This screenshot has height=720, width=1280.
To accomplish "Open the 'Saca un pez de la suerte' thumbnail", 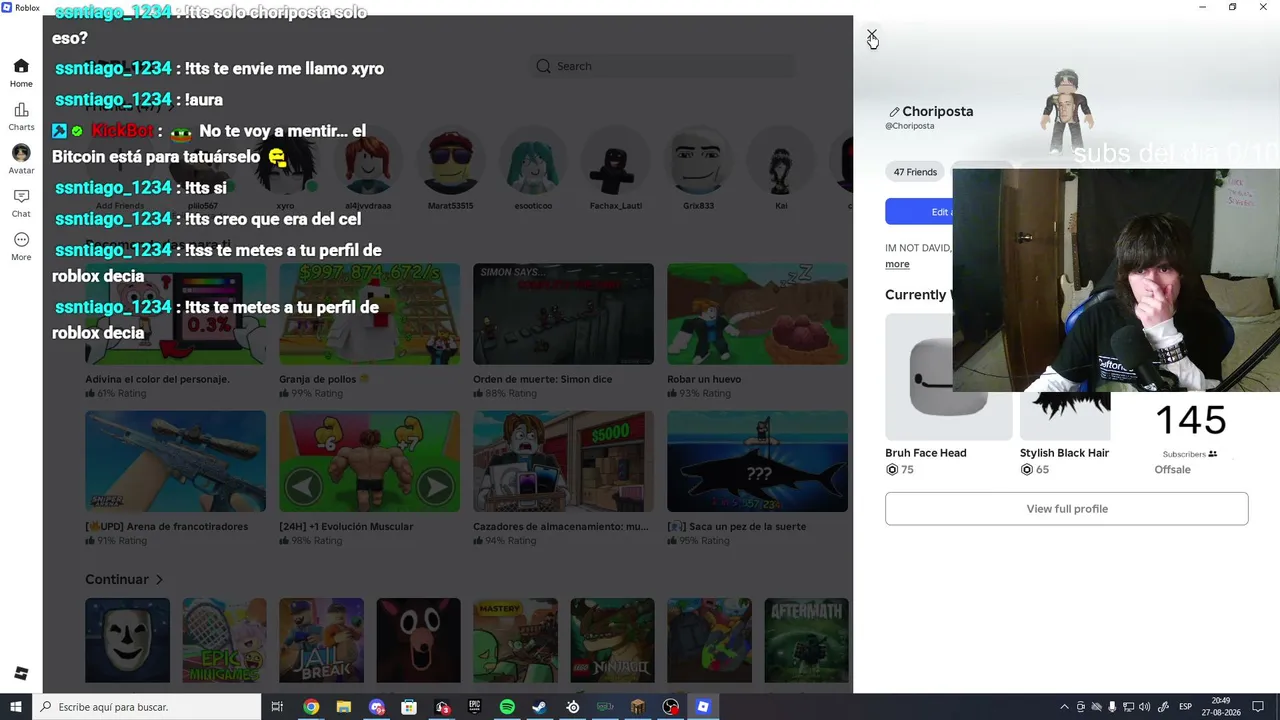I will (x=757, y=461).
